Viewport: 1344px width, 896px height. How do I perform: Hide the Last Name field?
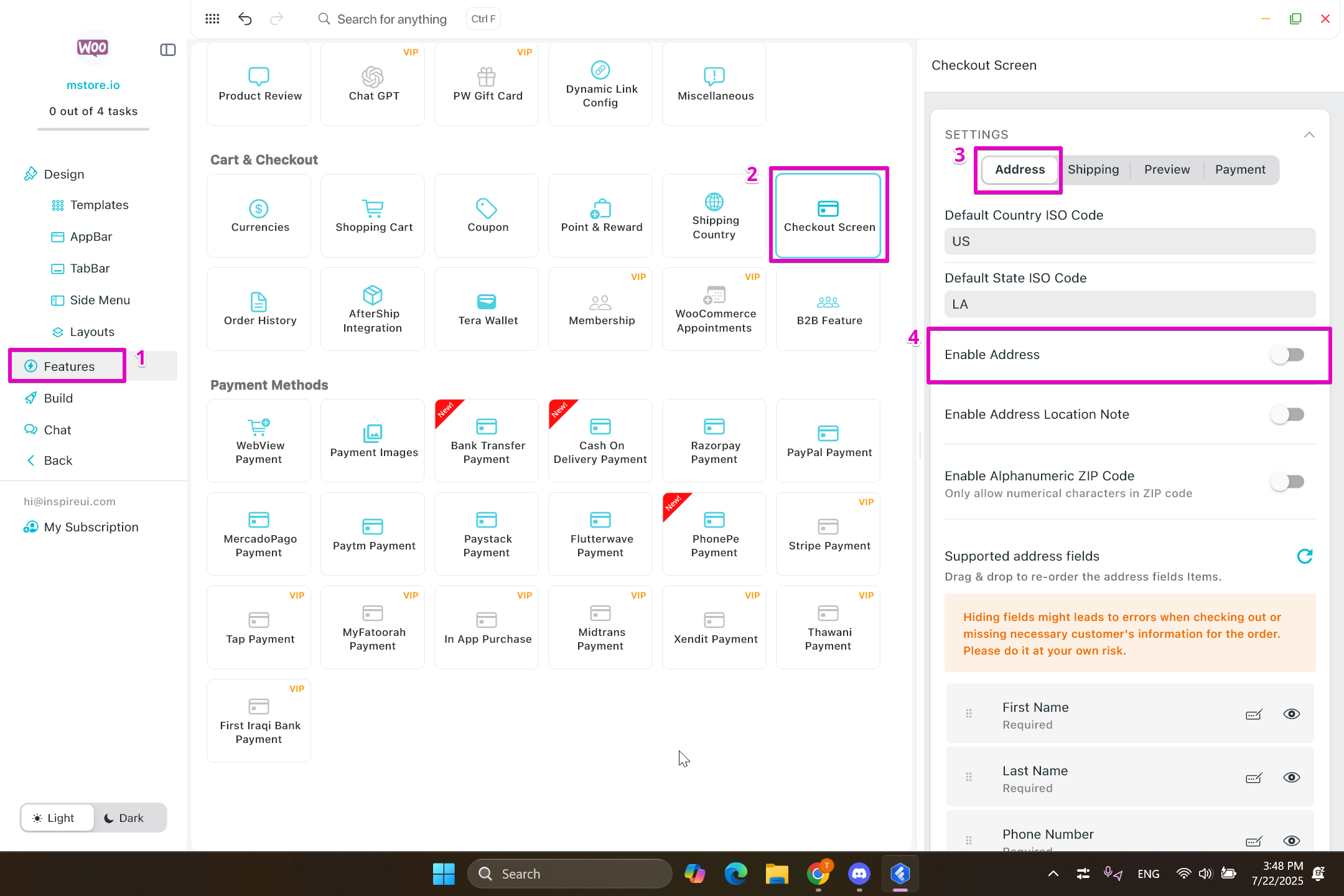(1291, 778)
